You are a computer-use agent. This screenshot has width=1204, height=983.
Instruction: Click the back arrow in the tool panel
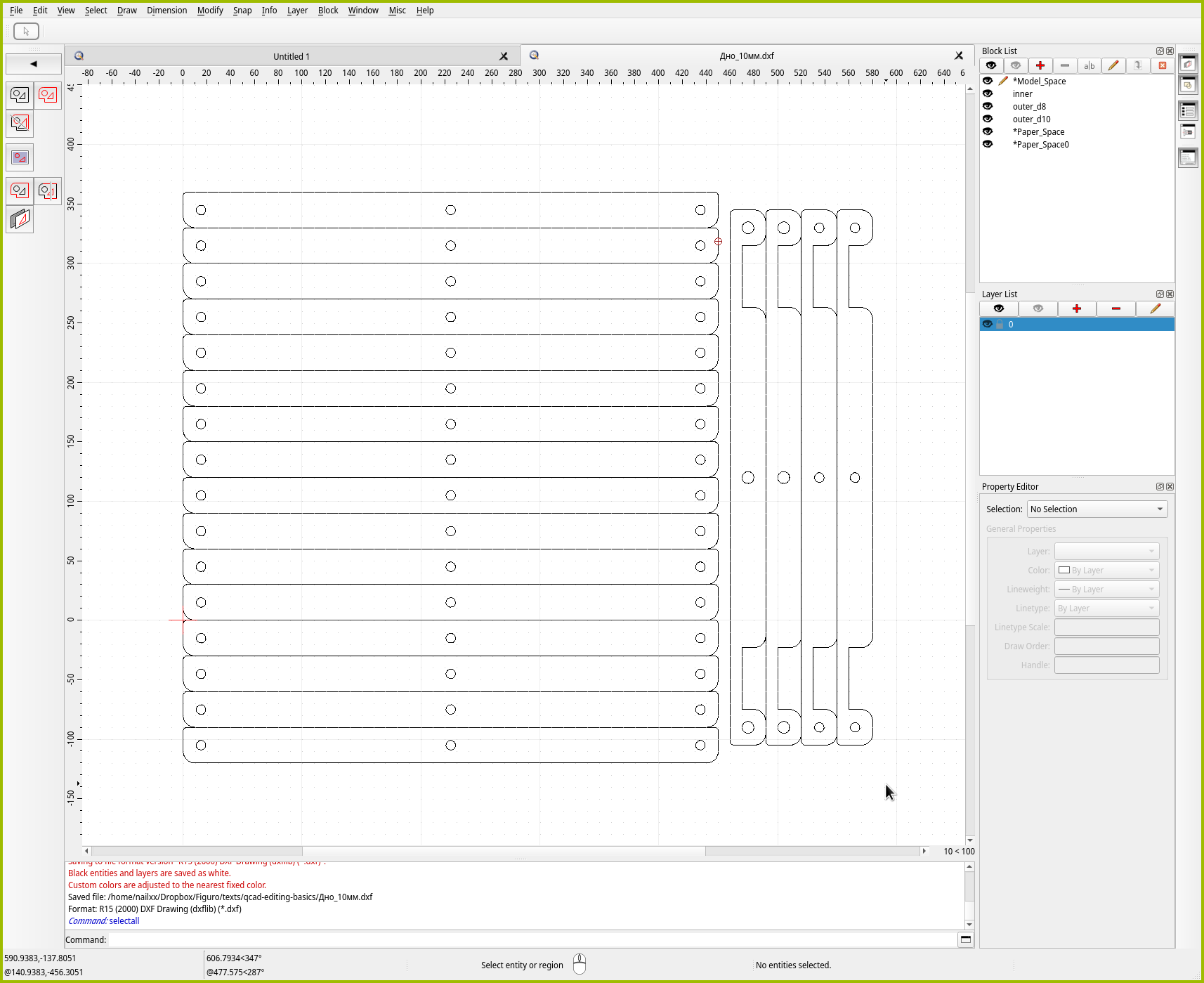[x=33, y=64]
